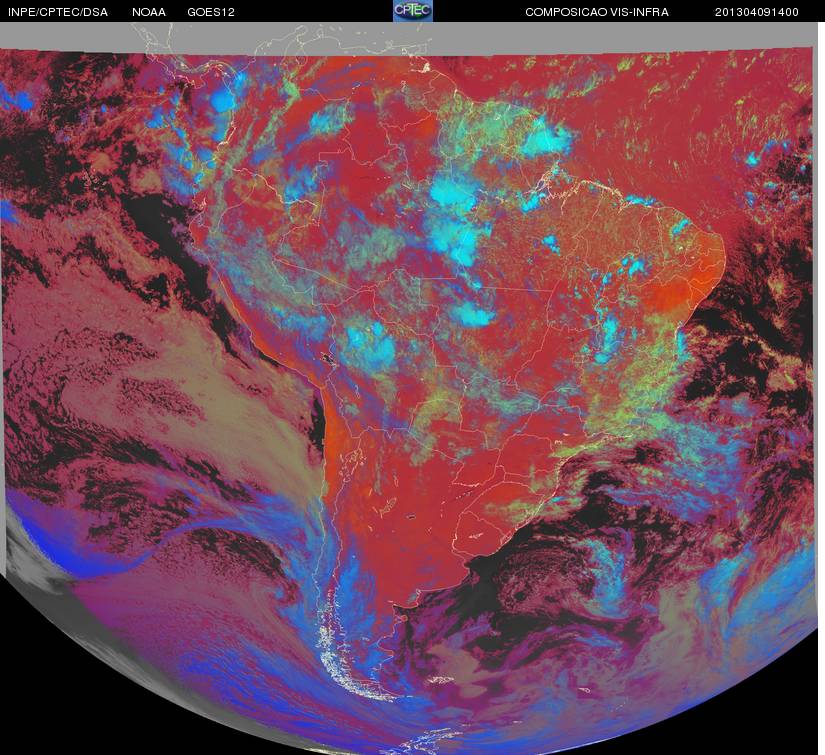Select the INPE/CPTEC/DSA header text

pos(58,12)
